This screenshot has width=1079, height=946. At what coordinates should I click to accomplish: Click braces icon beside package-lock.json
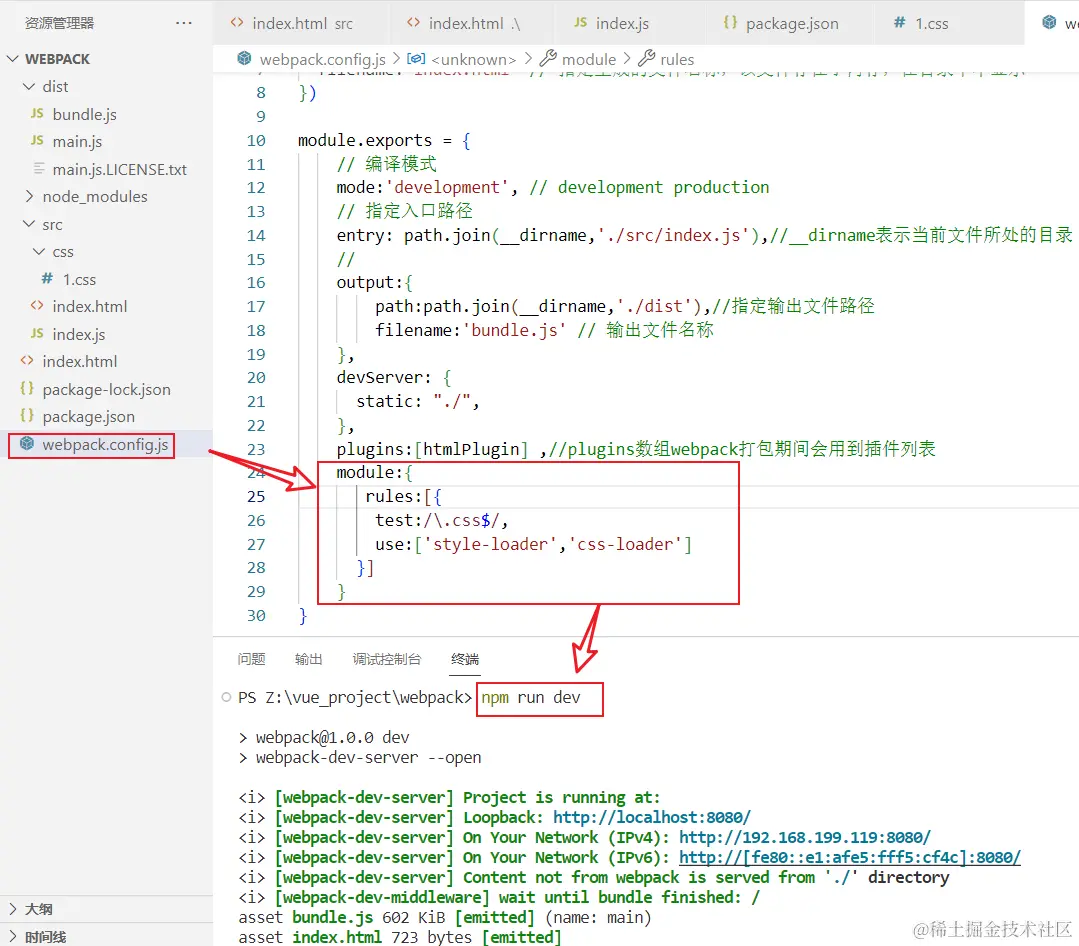coord(27,388)
